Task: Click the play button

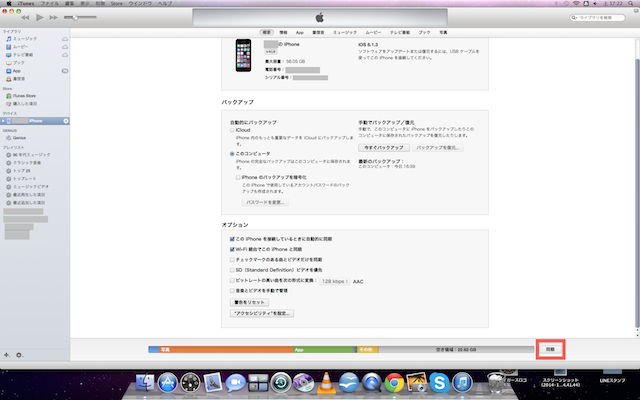Action: 40,18
